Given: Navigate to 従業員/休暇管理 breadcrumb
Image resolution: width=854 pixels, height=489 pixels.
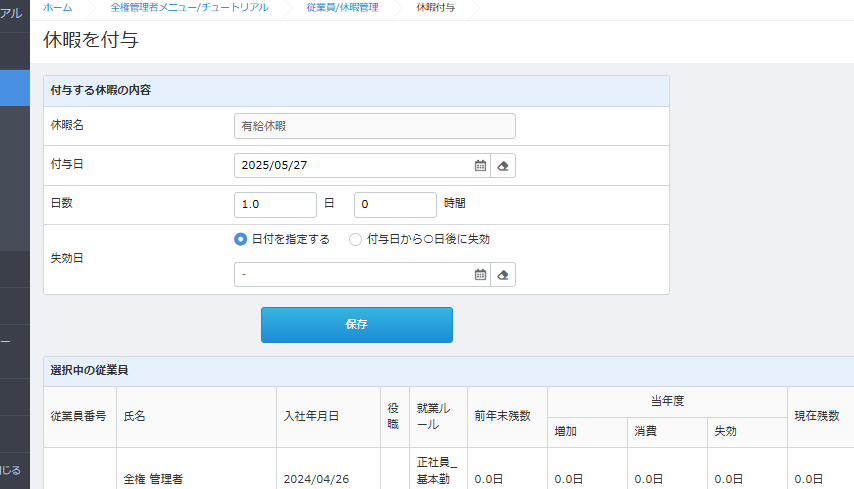Looking at the screenshot, I should click(x=342, y=8).
